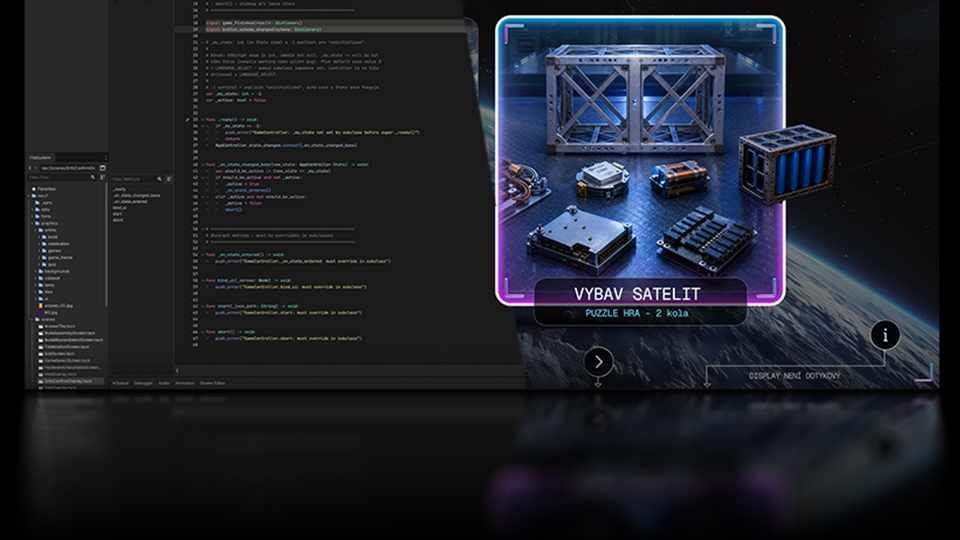The height and width of the screenshot is (540, 960).
Task: Collapse the graphics folder
Action: [x=32, y=223]
